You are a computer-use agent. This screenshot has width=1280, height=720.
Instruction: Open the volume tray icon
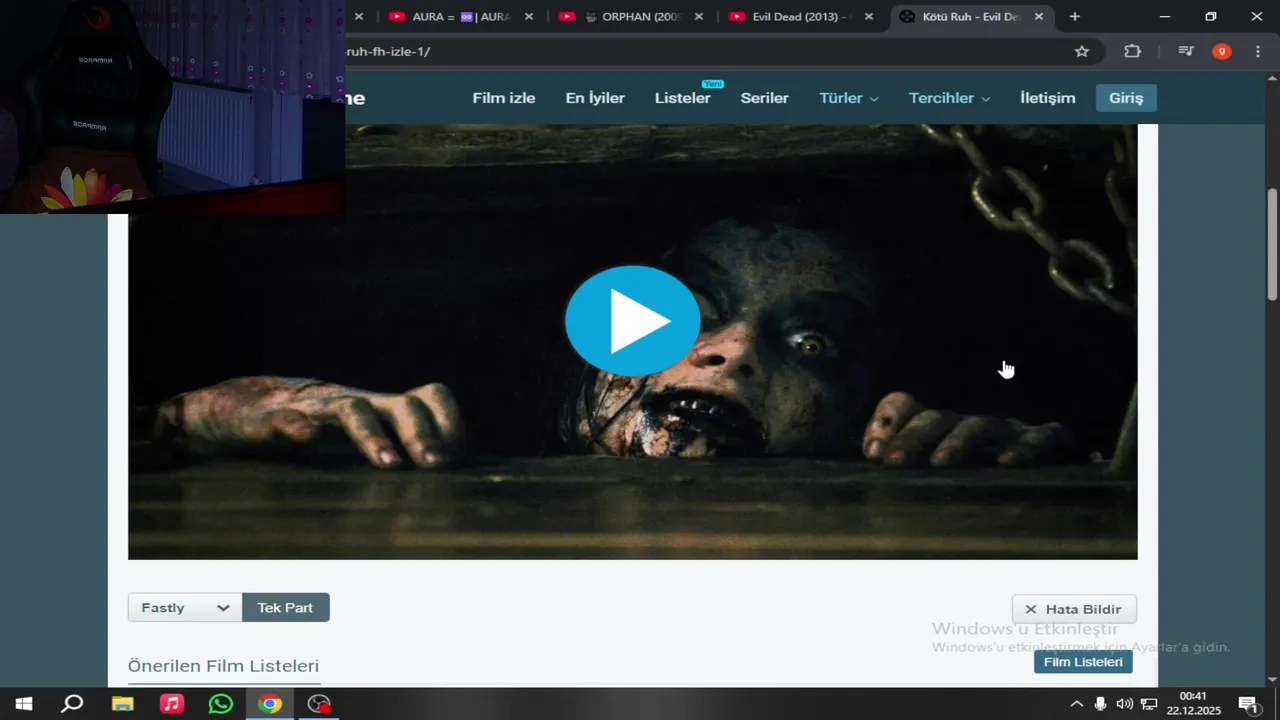pyautogui.click(x=1125, y=704)
